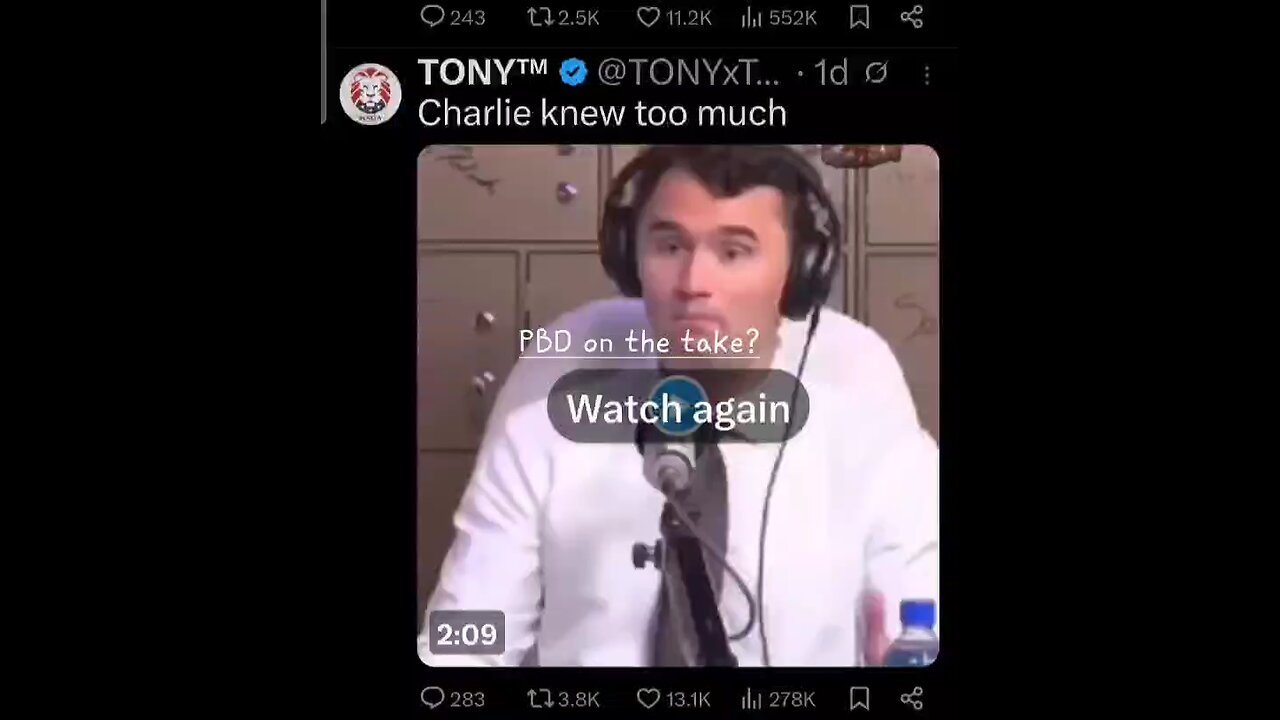Click the 2:09 video duration badge
1280x720 pixels.
coord(466,634)
